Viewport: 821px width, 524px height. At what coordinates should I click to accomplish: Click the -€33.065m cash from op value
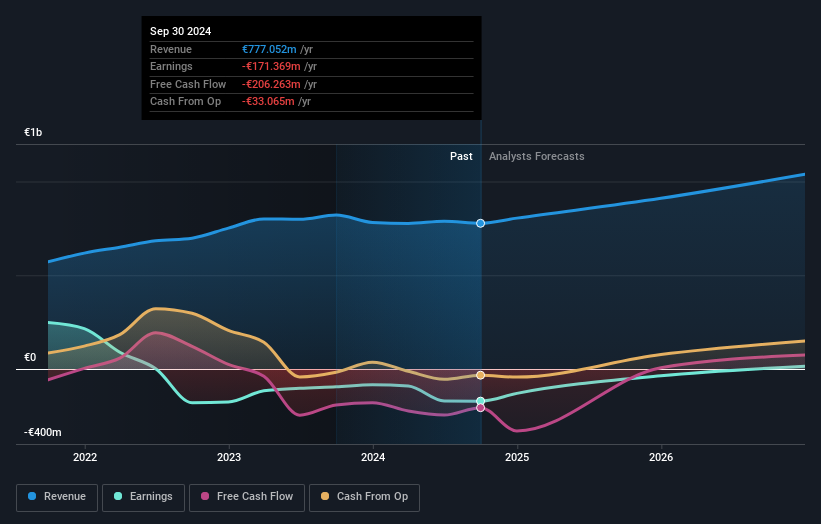click(x=268, y=102)
